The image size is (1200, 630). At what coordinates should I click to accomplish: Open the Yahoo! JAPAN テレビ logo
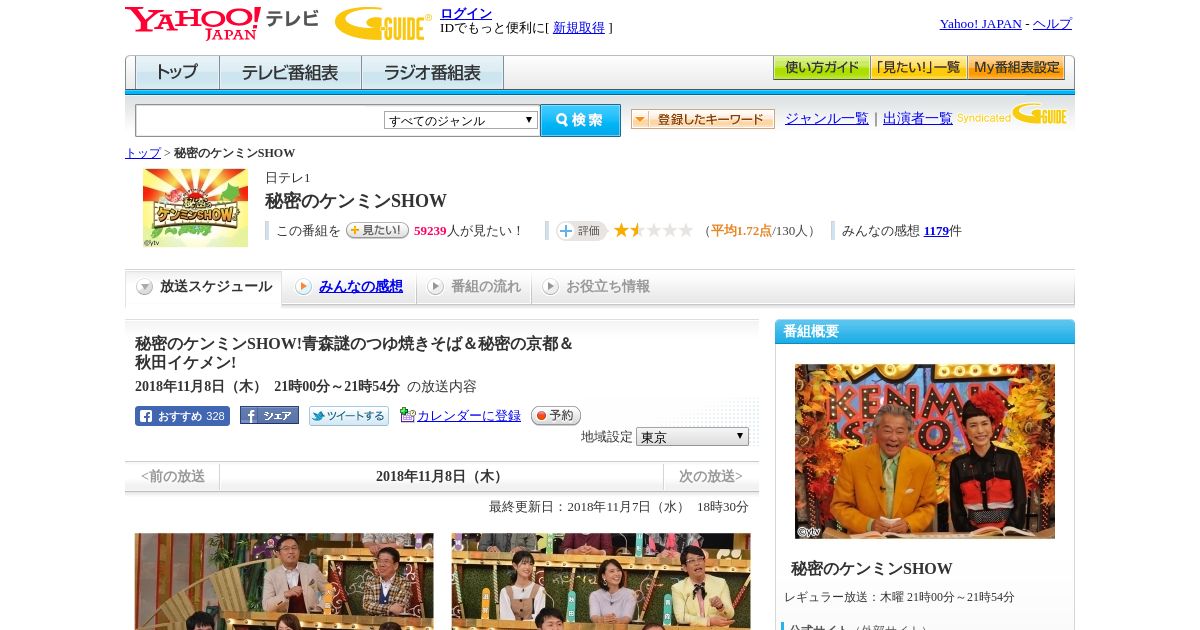pyautogui.click(x=222, y=23)
